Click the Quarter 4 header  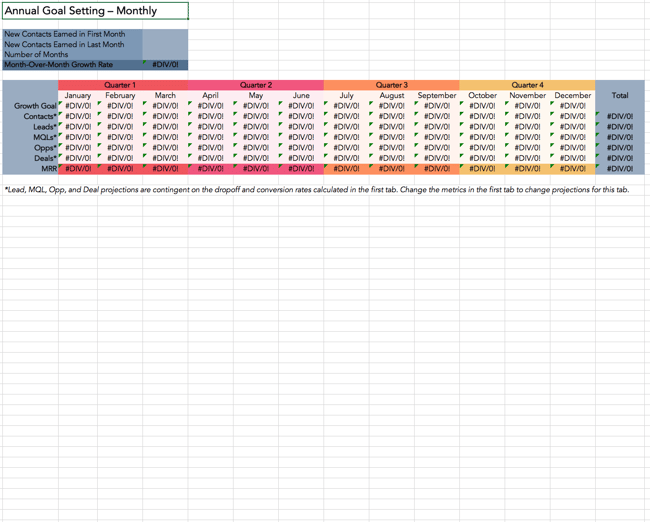tap(527, 85)
